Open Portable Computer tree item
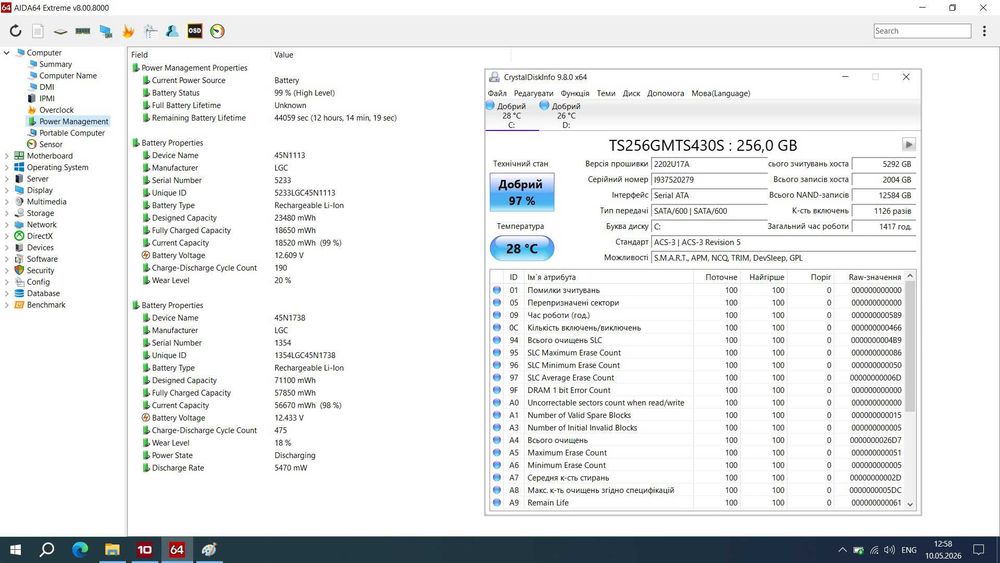Image resolution: width=1000 pixels, height=563 pixels. pyautogui.click(x=71, y=133)
